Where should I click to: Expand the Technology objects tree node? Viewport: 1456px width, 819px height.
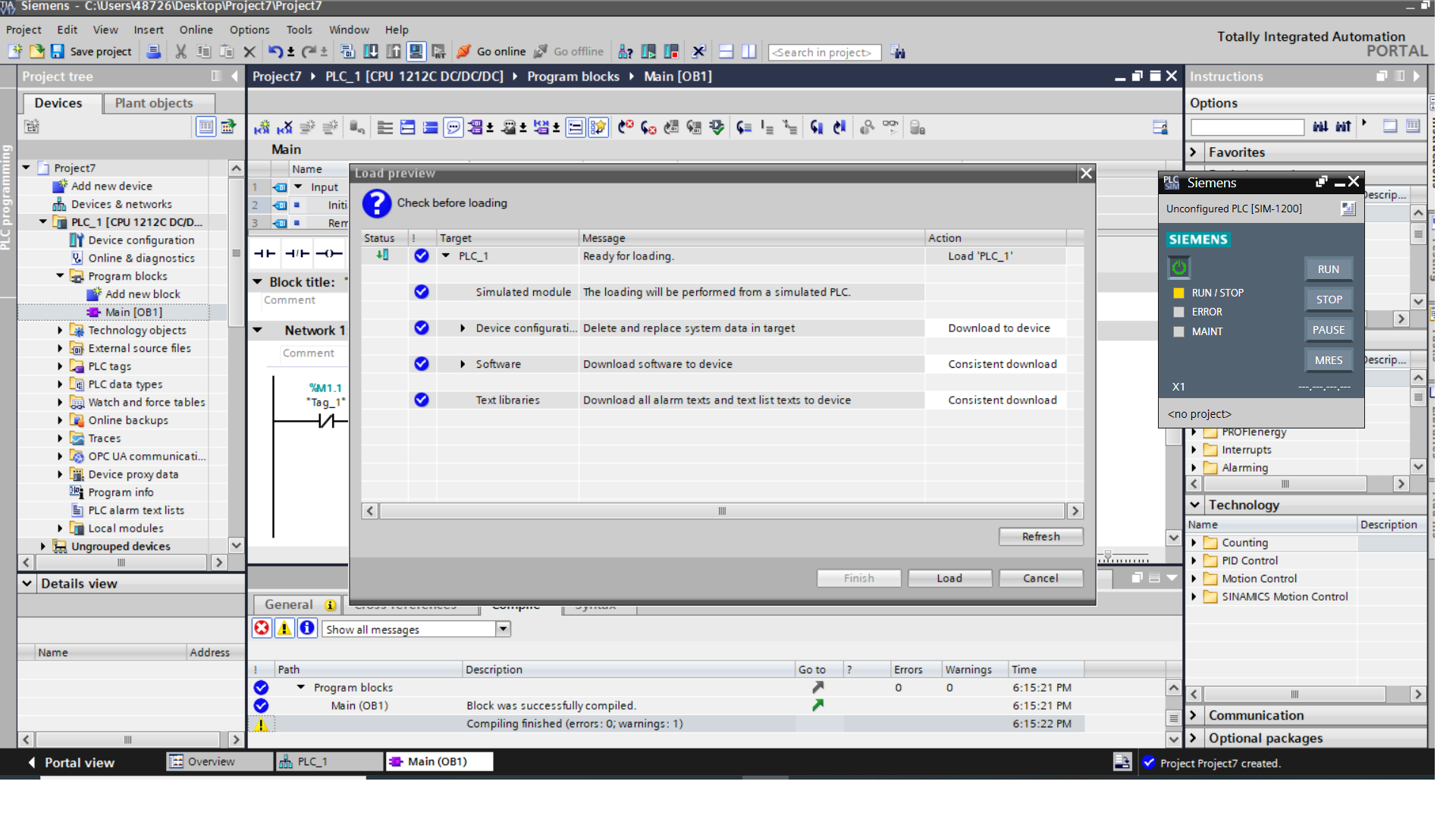(x=60, y=331)
